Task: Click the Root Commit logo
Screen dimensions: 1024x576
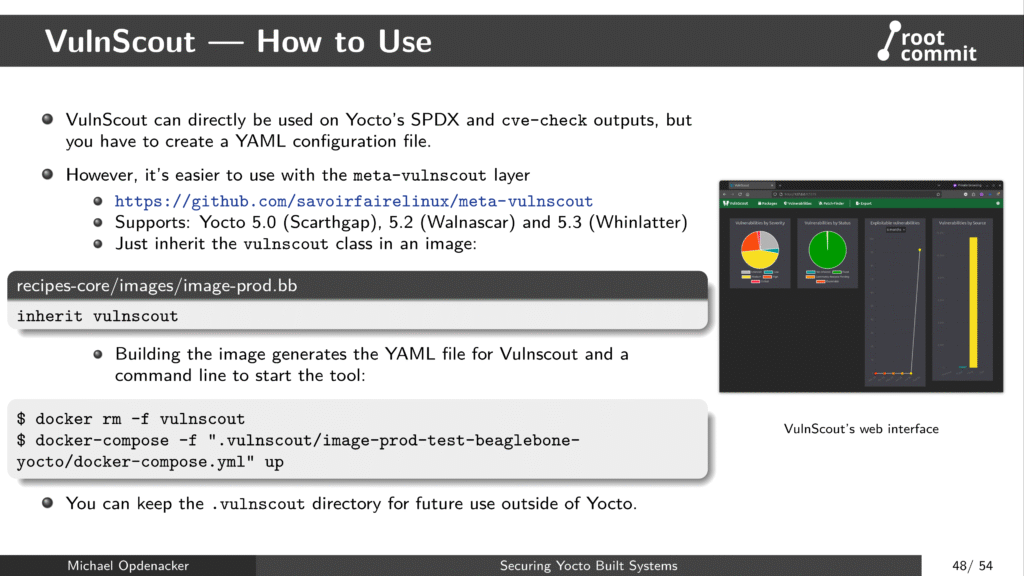Action: point(925,40)
